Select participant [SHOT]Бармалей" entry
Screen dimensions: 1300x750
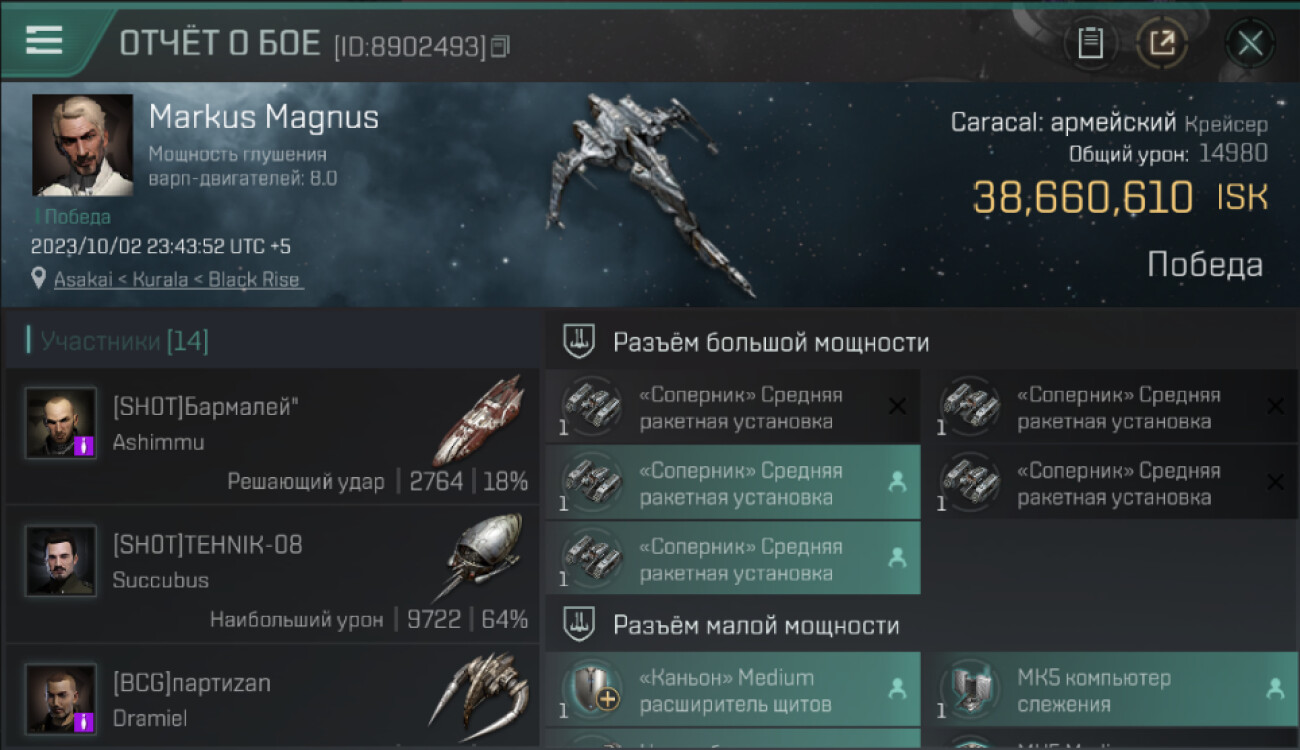272,435
